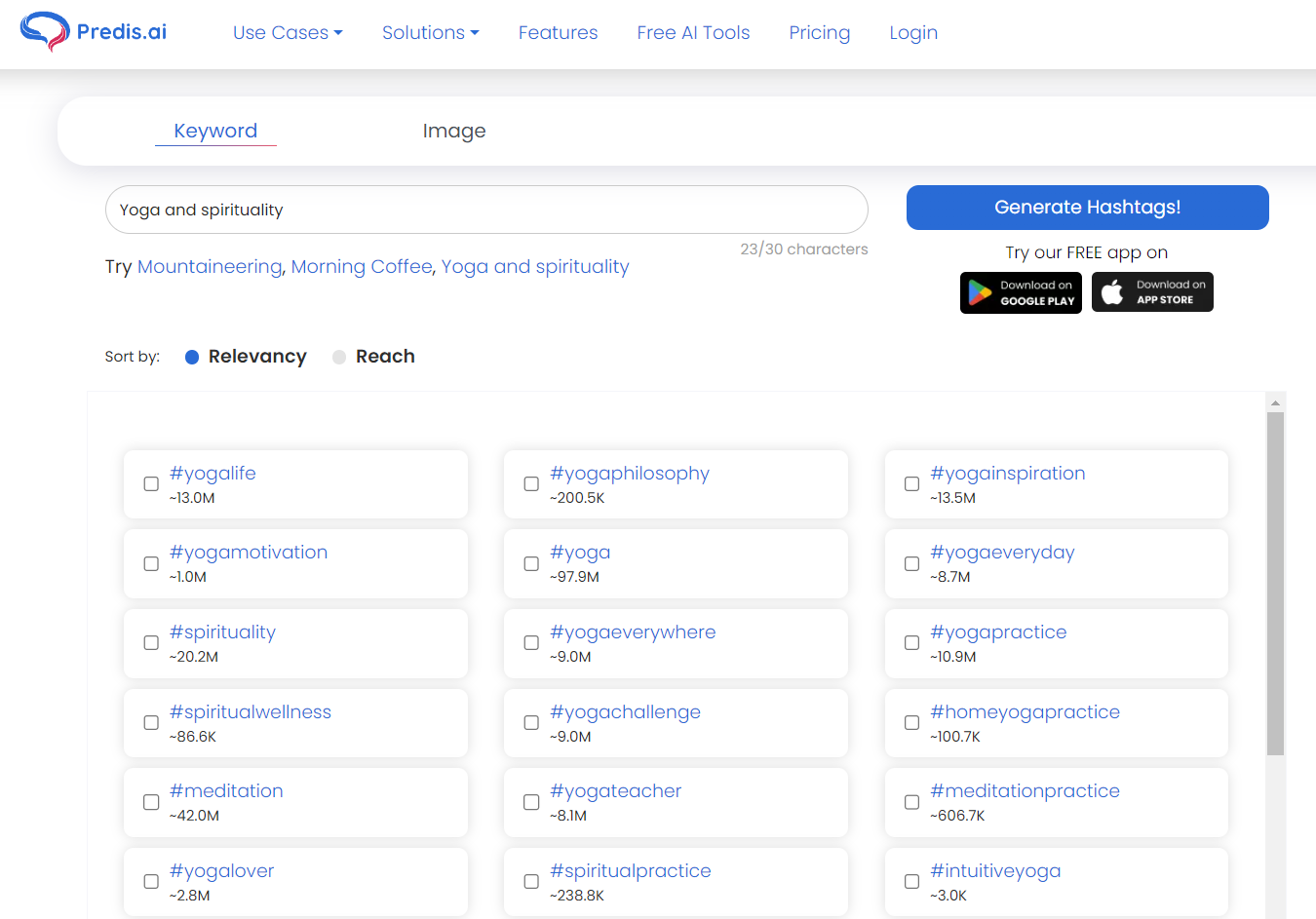This screenshot has width=1316, height=919.
Task: Open the Google Play download badge
Action: click(1021, 292)
